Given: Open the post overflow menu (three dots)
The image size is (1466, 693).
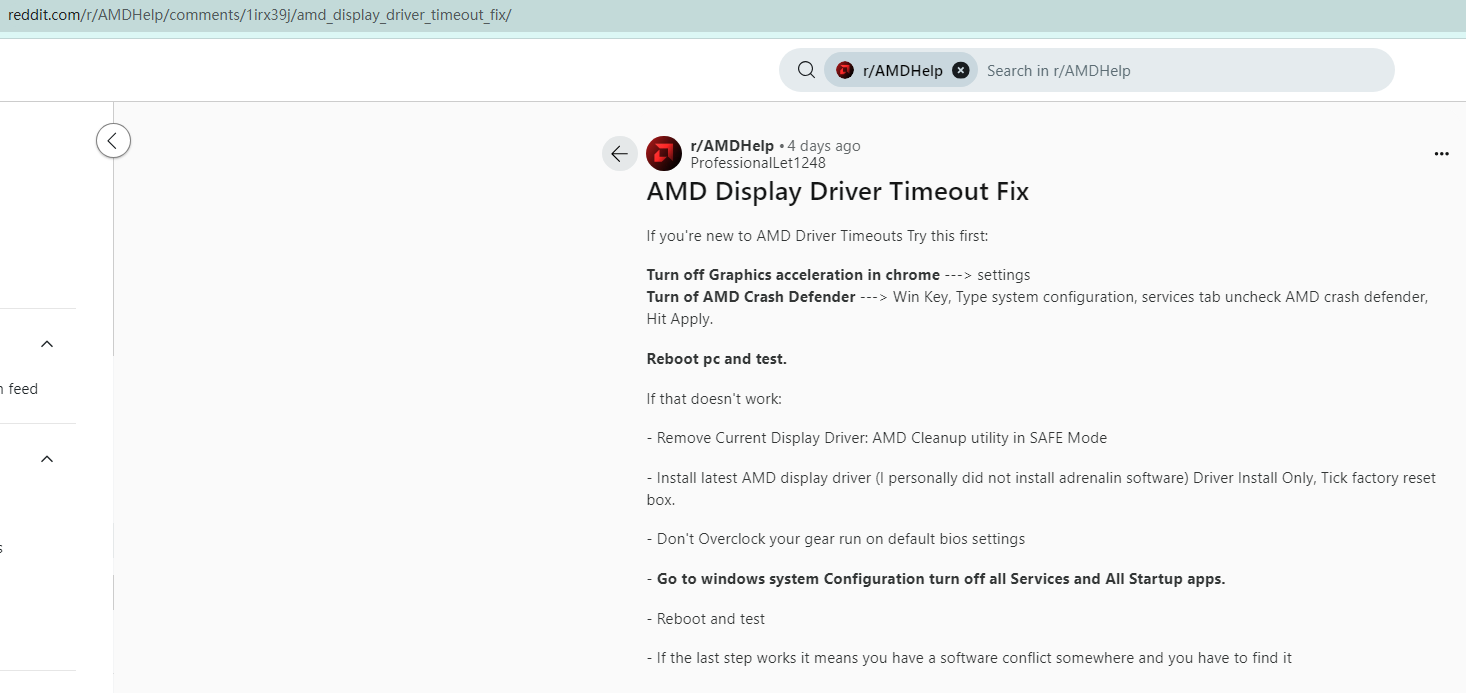Looking at the screenshot, I should coord(1441,154).
